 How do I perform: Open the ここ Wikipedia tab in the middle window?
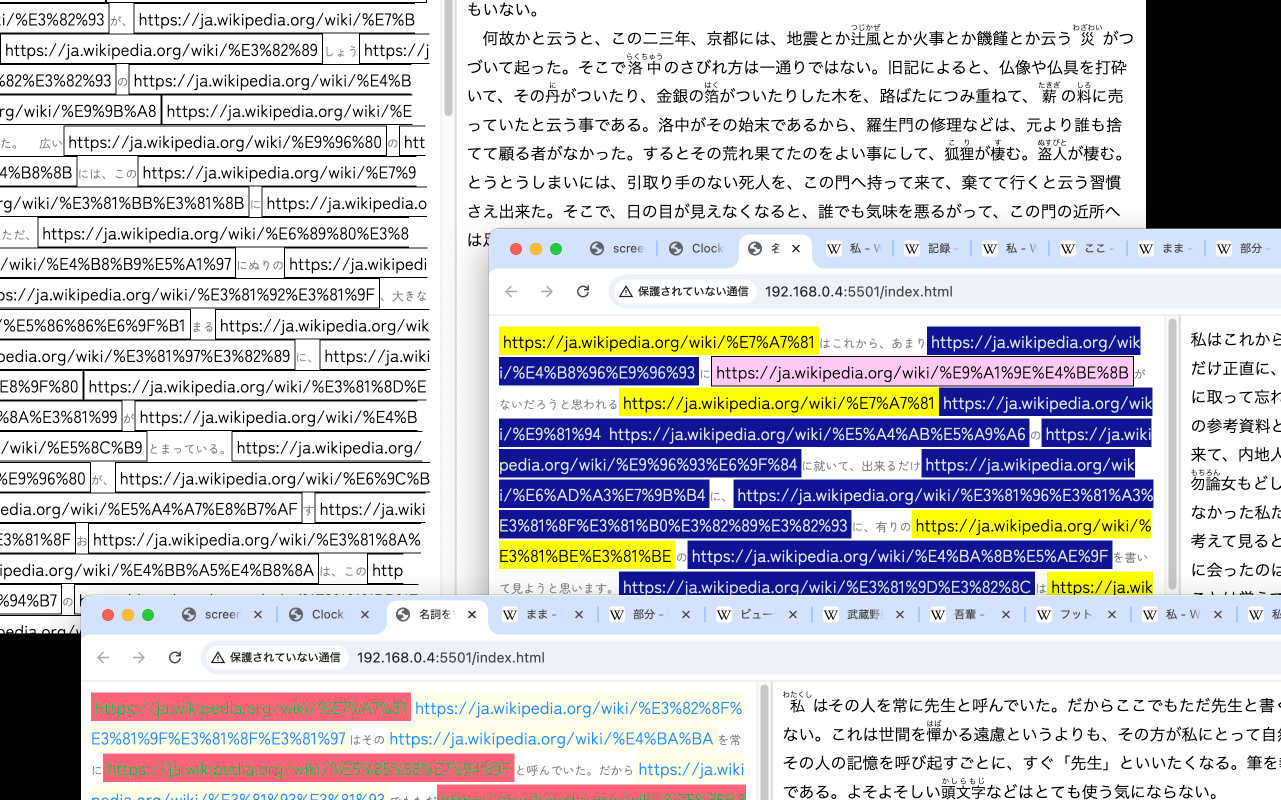[1089, 249]
